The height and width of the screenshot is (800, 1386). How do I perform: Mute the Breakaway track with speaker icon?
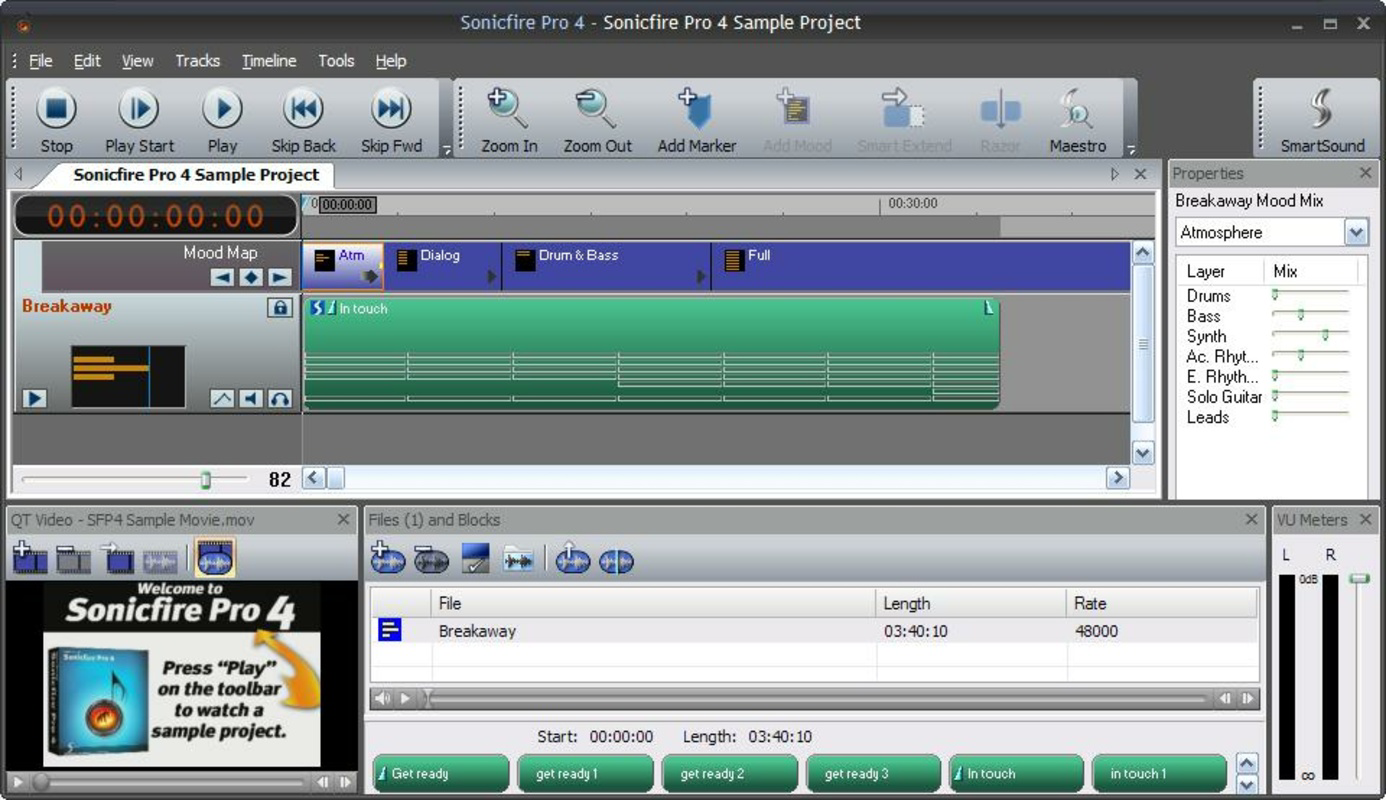(x=251, y=399)
